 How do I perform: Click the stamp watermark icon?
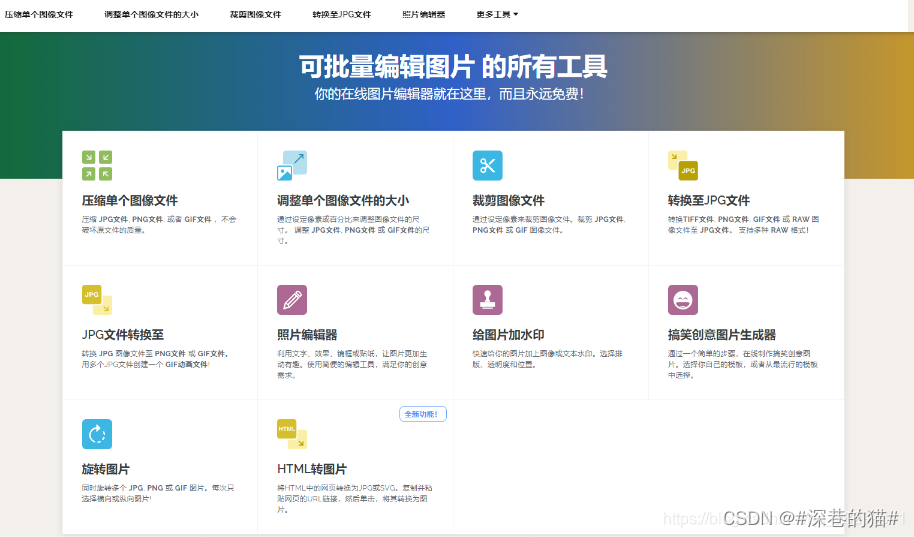[x=487, y=300]
